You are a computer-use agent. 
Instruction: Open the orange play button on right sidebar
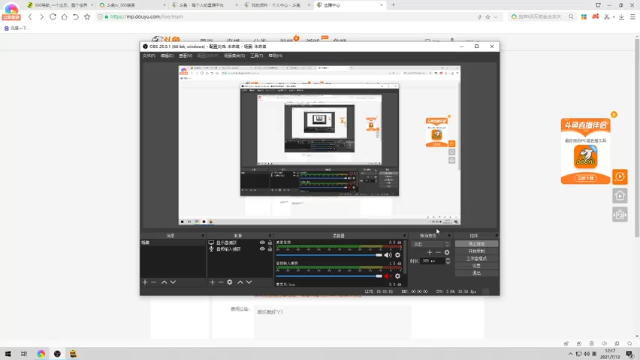pyautogui.click(x=620, y=177)
